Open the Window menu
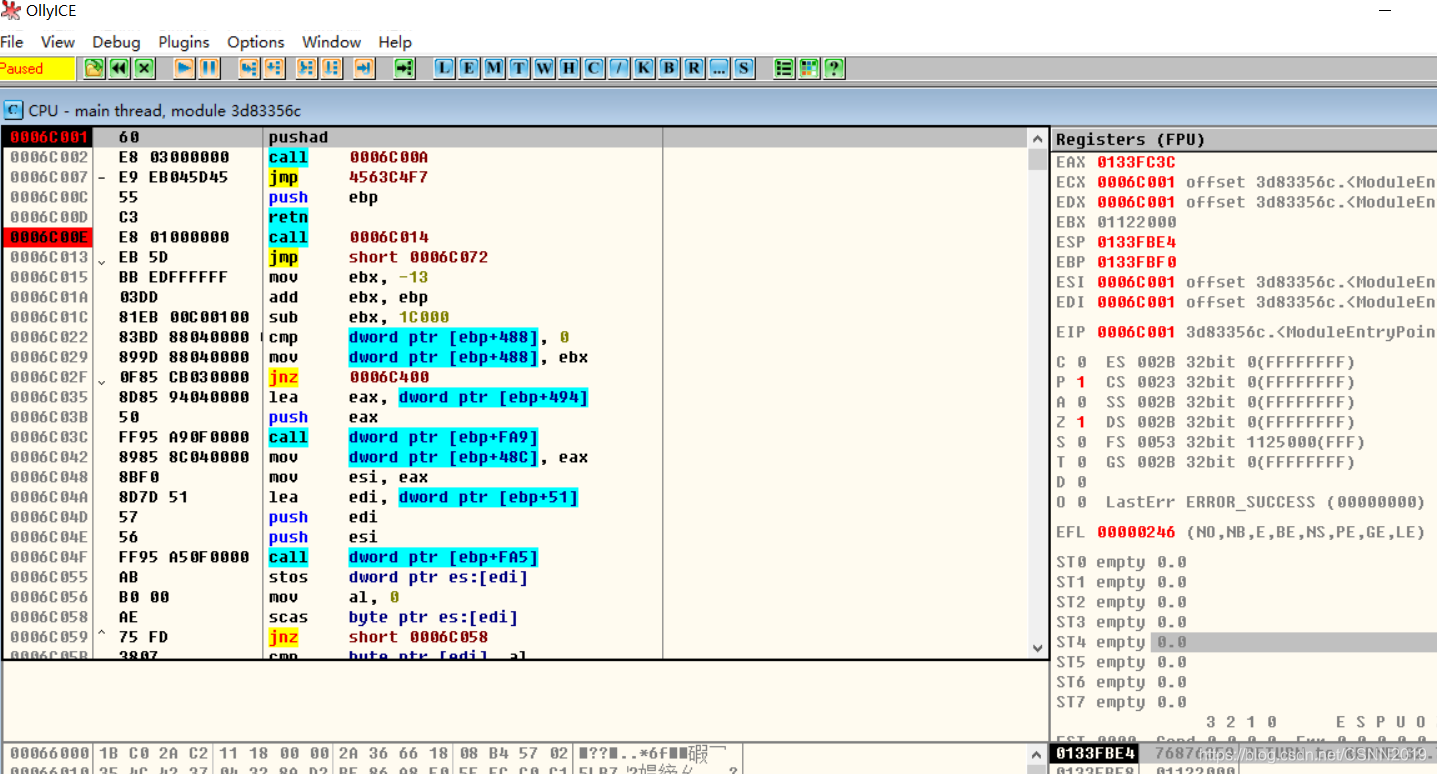The height and width of the screenshot is (774, 1437). pos(331,42)
